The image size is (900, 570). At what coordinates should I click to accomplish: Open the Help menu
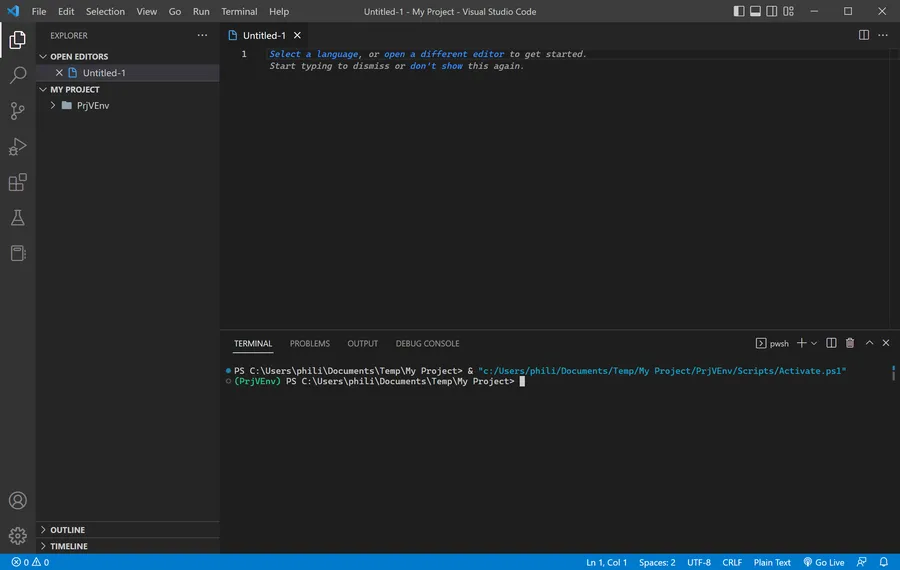point(279,11)
